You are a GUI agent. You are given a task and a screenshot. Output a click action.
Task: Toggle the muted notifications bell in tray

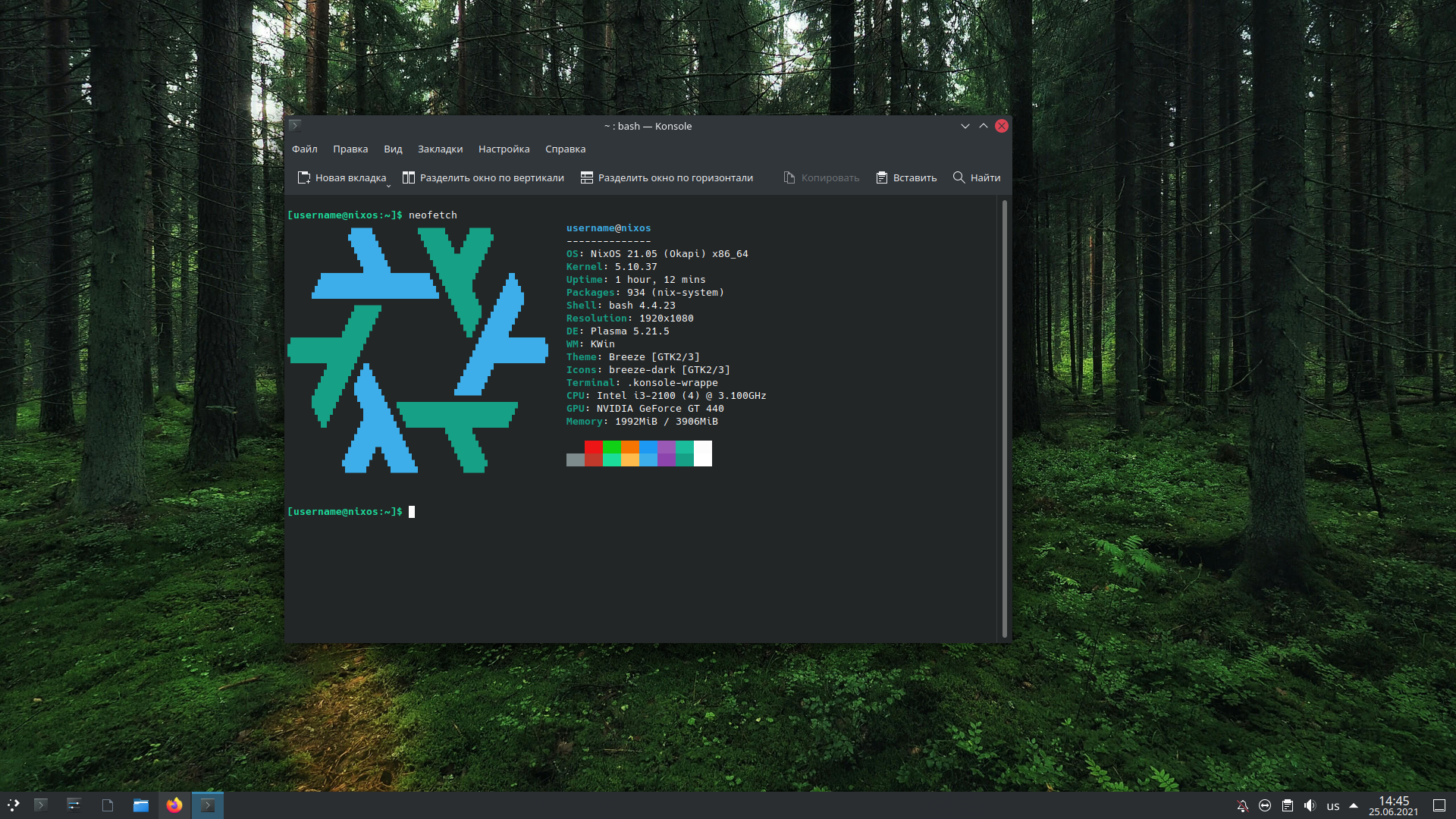pyautogui.click(x=1242, y=805)
